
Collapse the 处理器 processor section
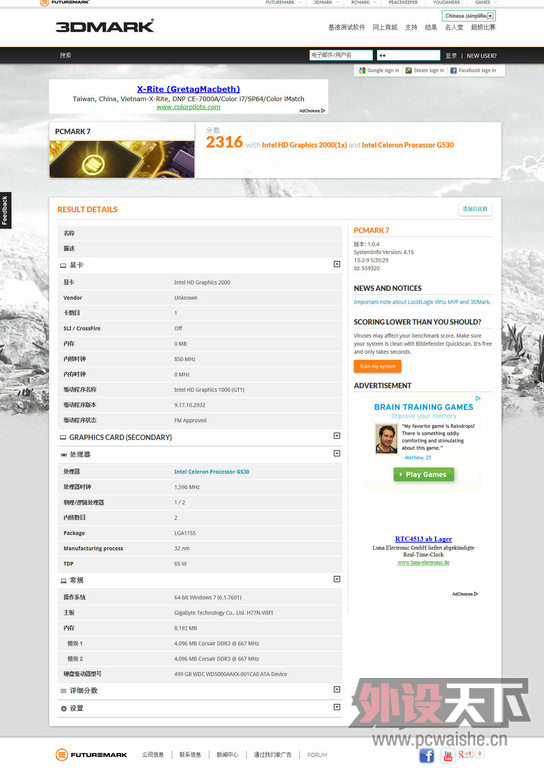click(x=337, y=454)
